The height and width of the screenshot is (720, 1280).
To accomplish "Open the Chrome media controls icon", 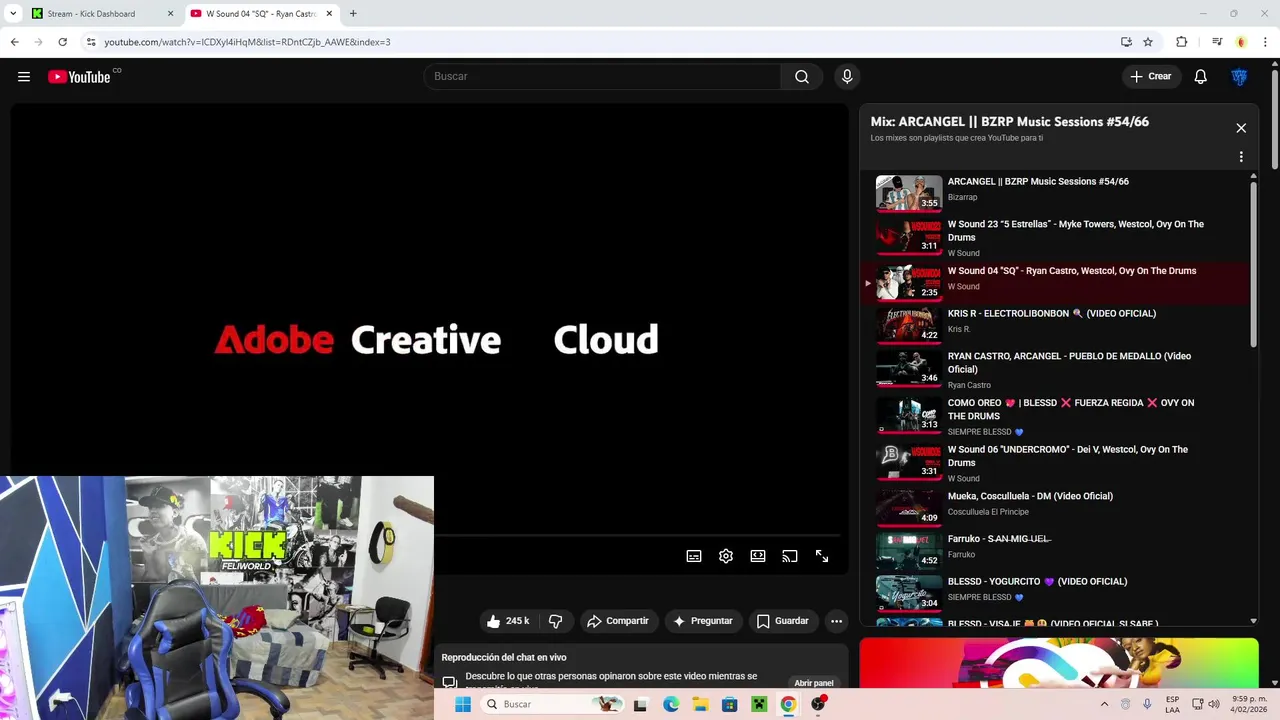I will click(x=1217, y=42).
